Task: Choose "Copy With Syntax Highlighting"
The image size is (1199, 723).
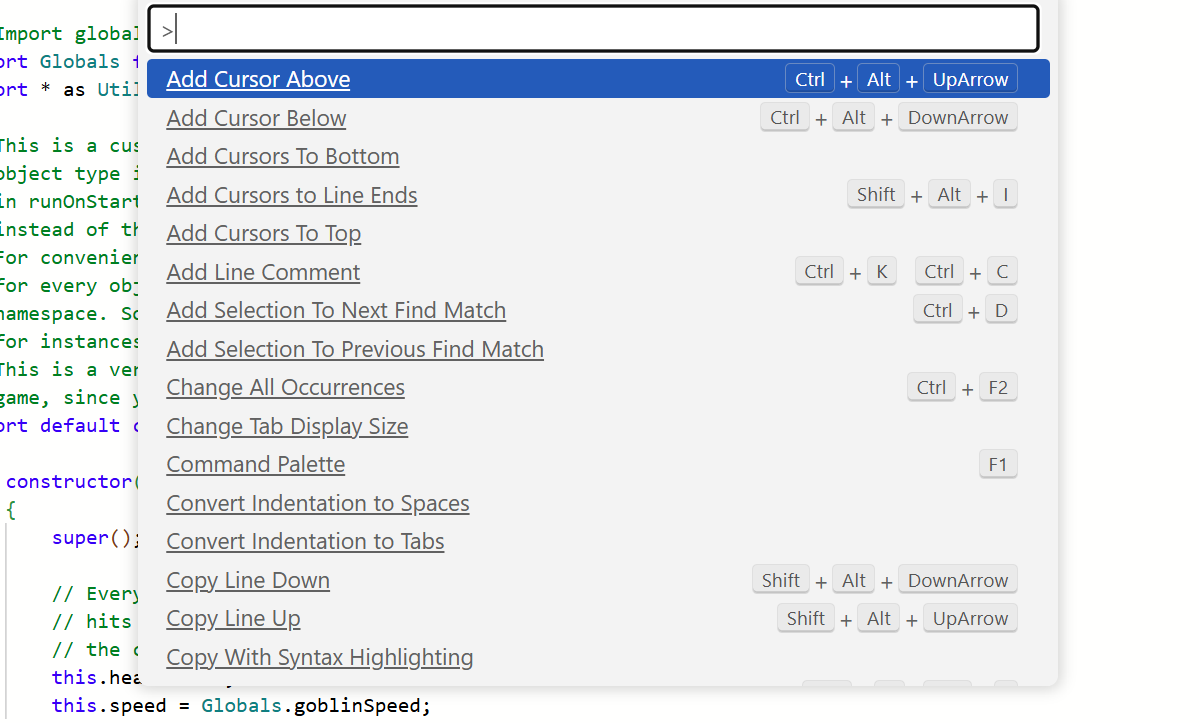Action: (x=319, y=657)
